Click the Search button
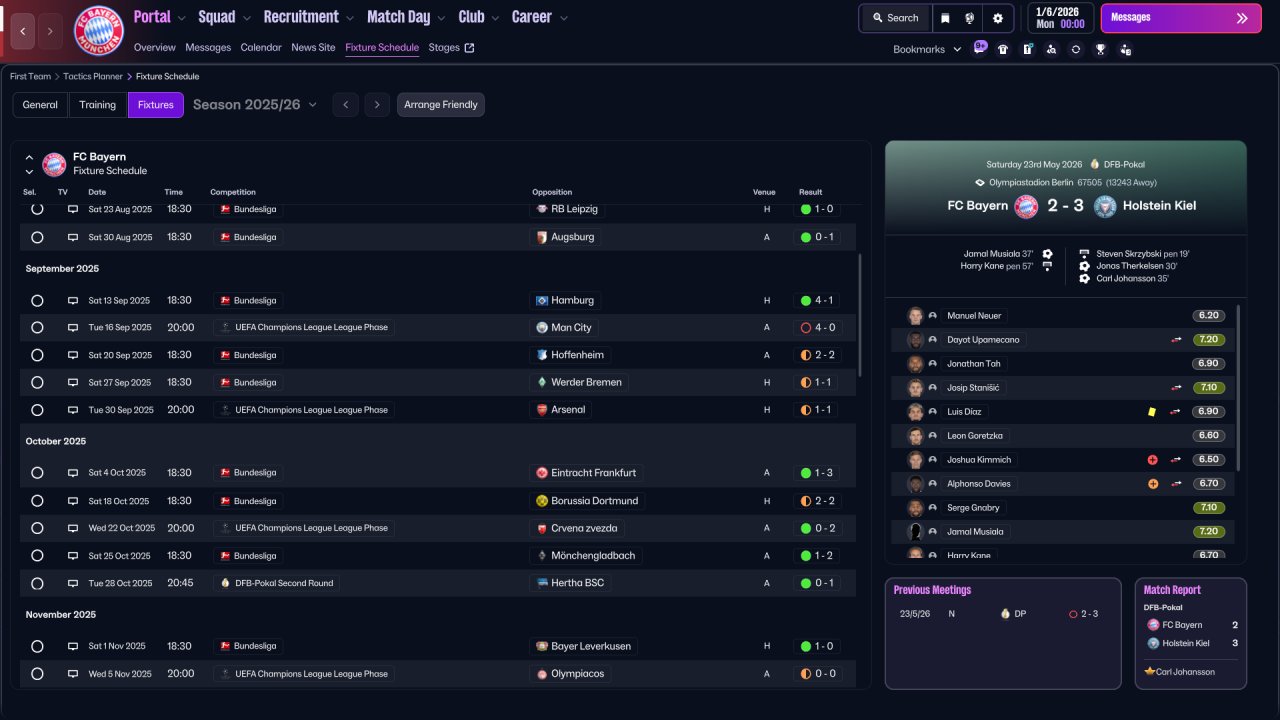Screen dimensions: 1280x720 (895, 18)
